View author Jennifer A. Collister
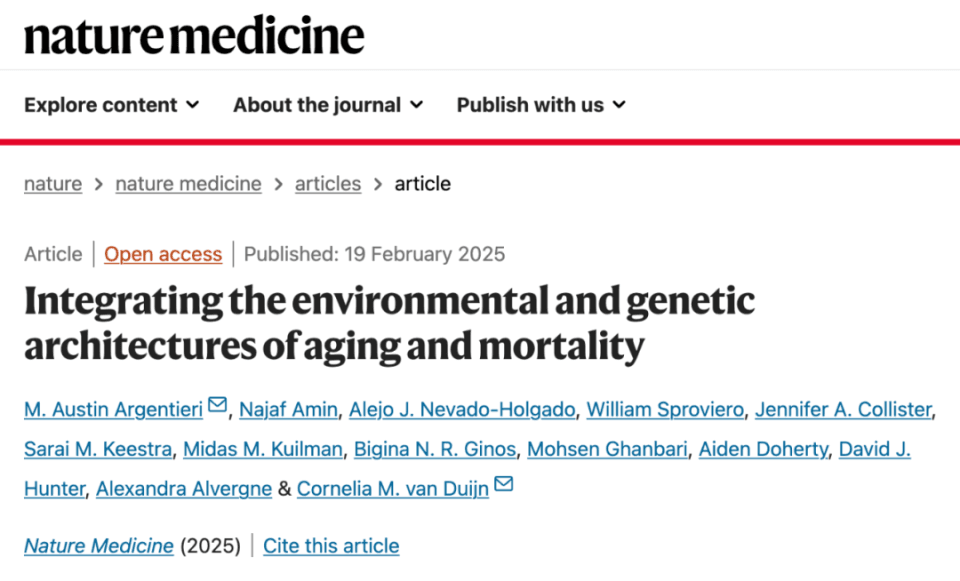Image resolution: width=960 pixels, height=581 pixels. click(x=844, y=409)
